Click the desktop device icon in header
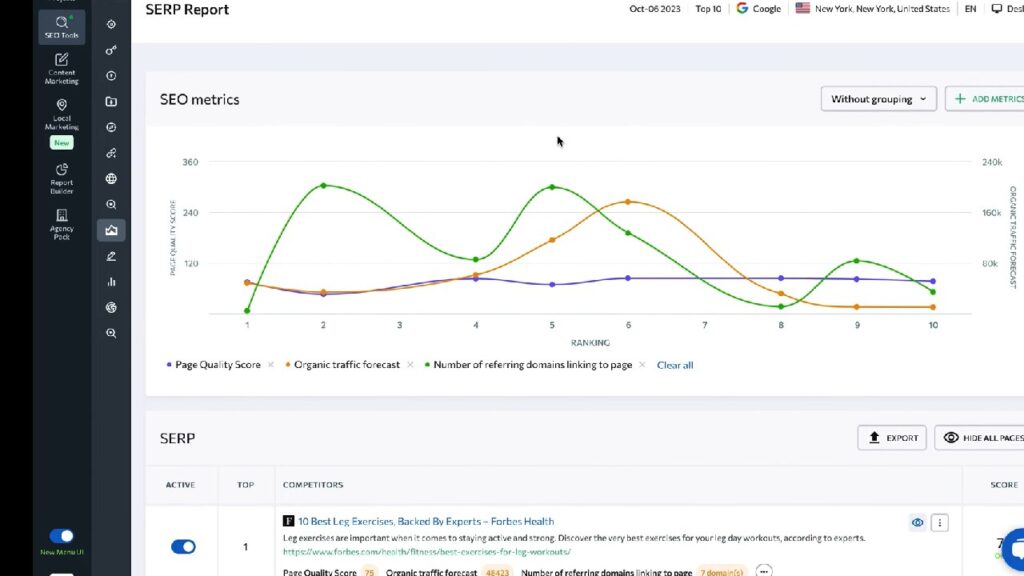1024x576 pixels. coord(997,8)
